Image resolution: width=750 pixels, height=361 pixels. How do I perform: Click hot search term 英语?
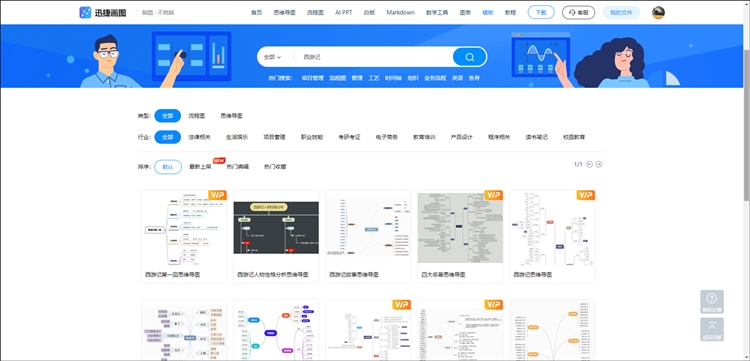(458, 78)
